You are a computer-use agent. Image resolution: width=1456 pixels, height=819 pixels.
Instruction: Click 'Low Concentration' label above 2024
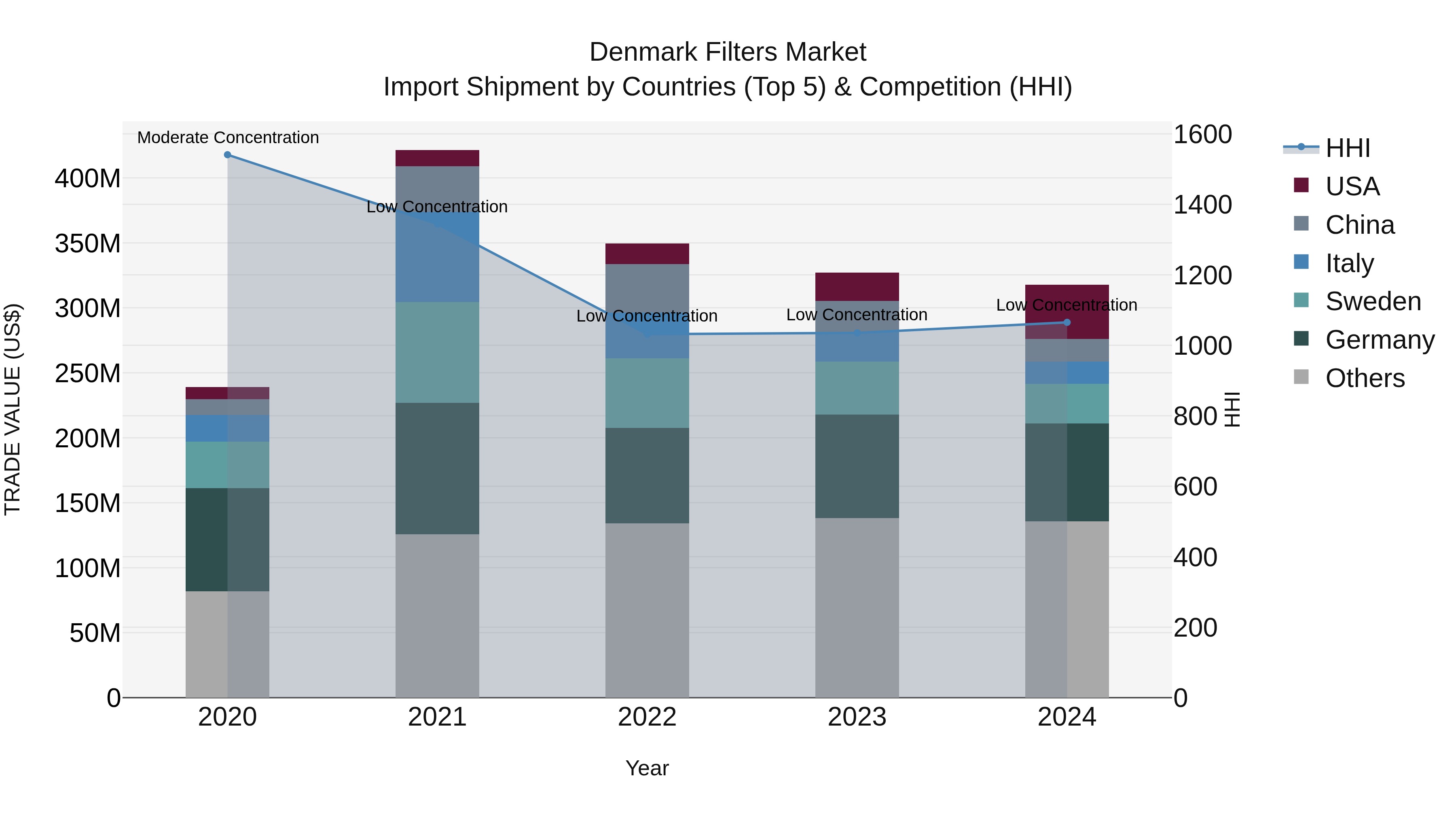[x=1067, y=305]
